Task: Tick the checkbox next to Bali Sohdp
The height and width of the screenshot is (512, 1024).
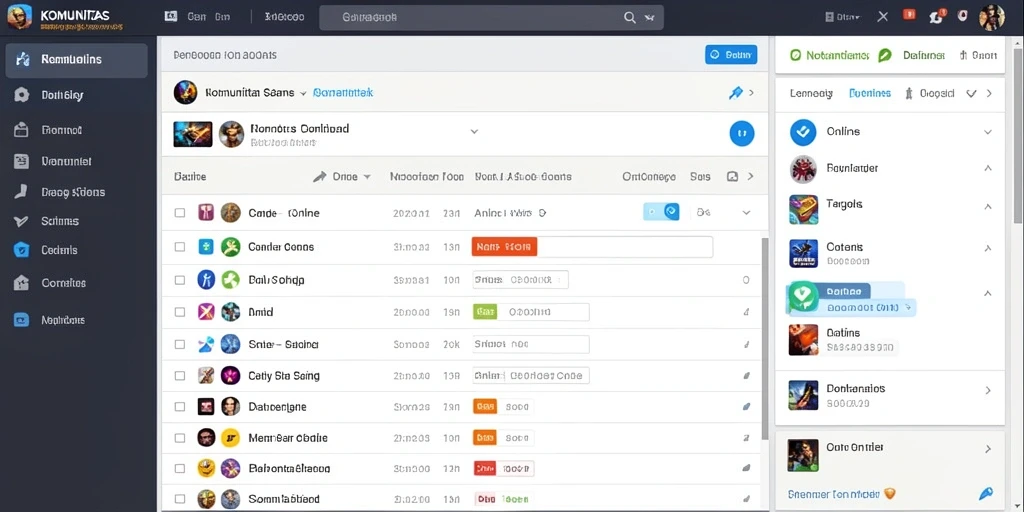Action: 180,280
